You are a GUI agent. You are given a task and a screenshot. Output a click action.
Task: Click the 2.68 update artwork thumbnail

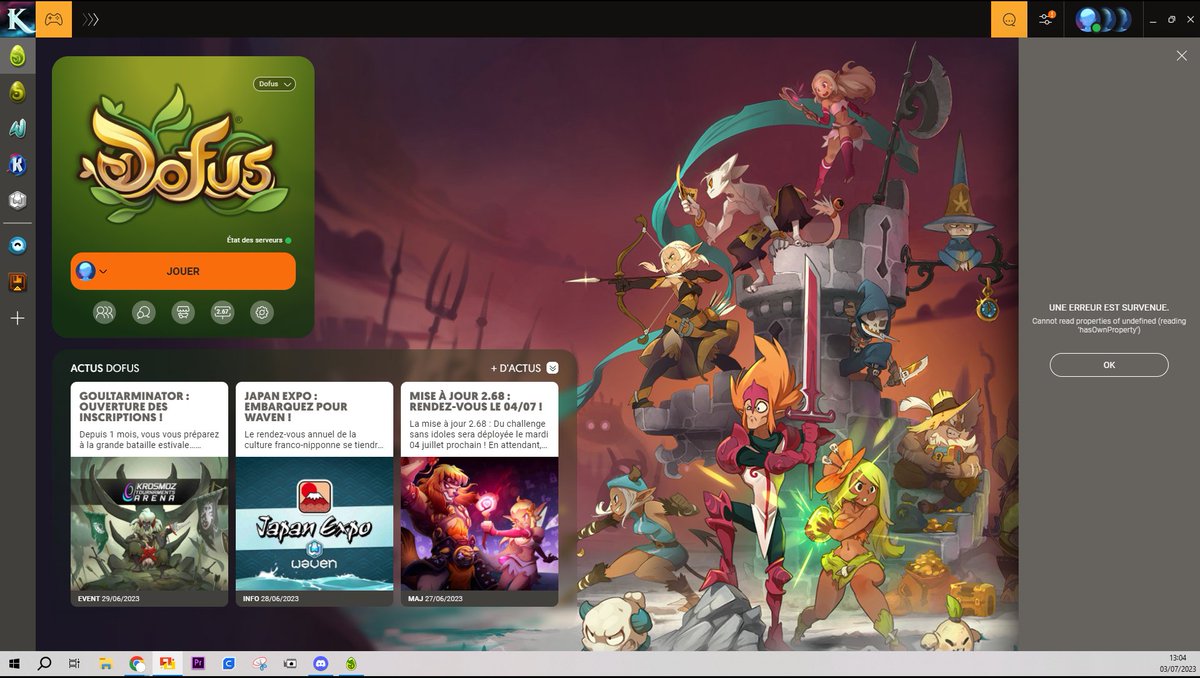pos(480,524)
